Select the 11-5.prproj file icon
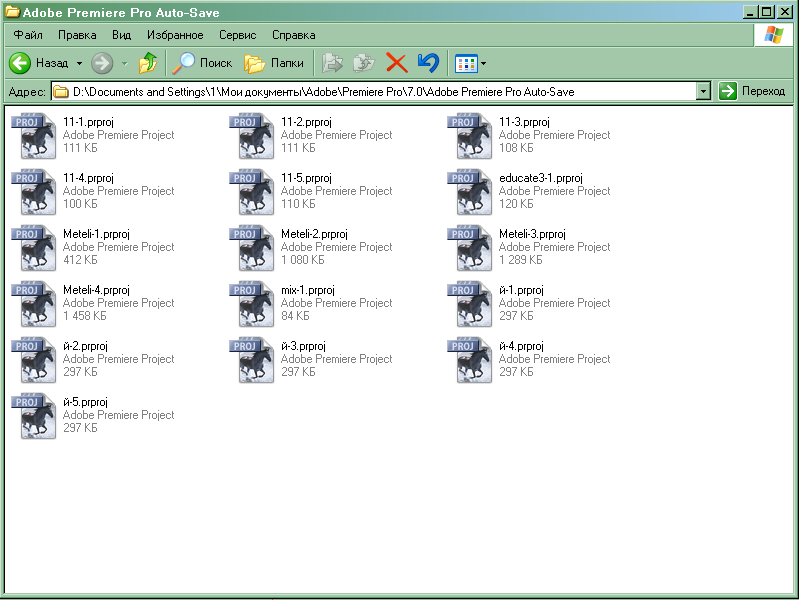 coord(252,192)
